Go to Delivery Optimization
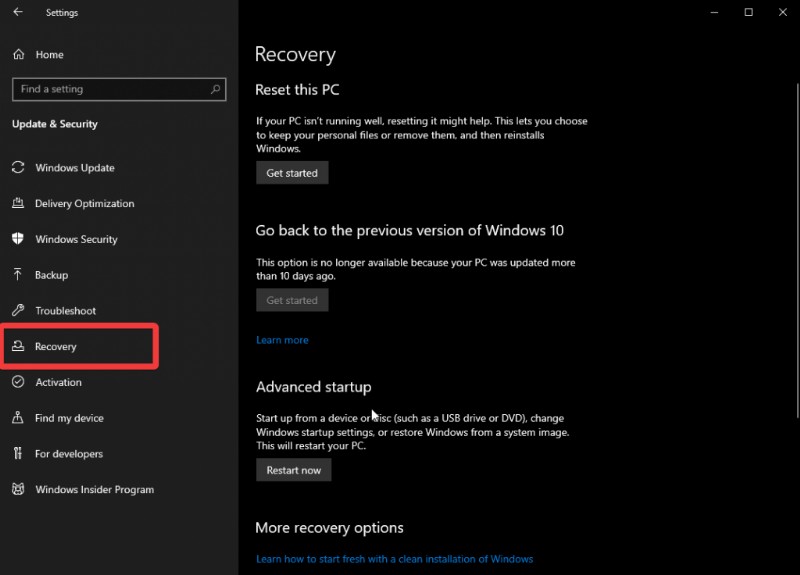The height and width of the screenshot is (575, 800). coord(85,204)
